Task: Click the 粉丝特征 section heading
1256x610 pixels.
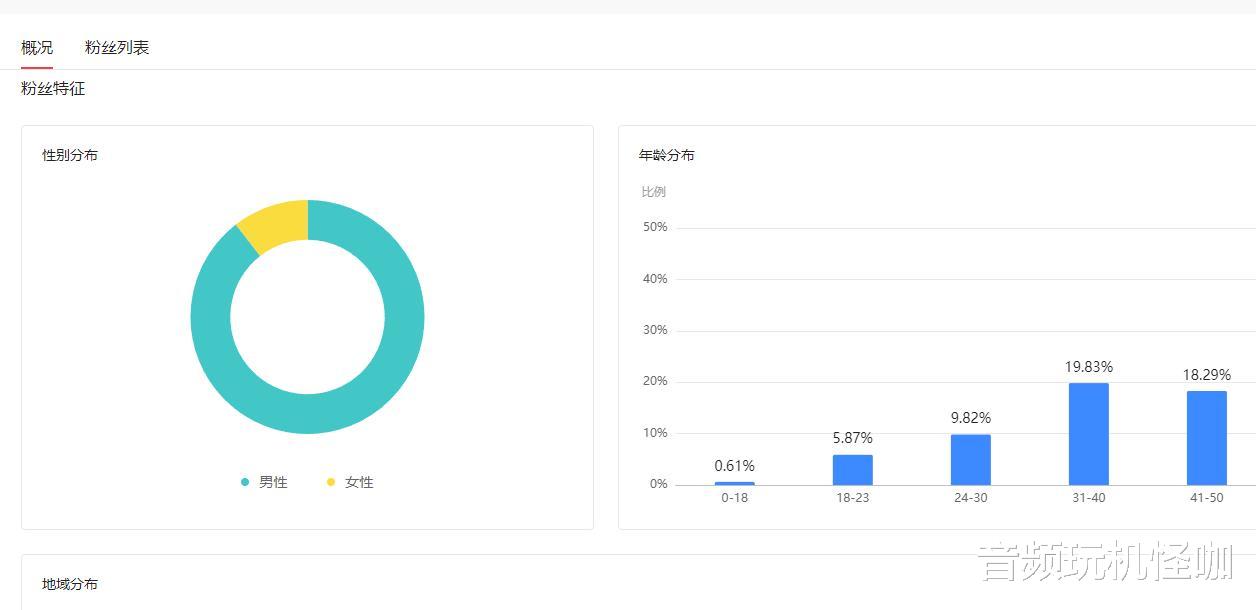Action: [x=53, y=89]
